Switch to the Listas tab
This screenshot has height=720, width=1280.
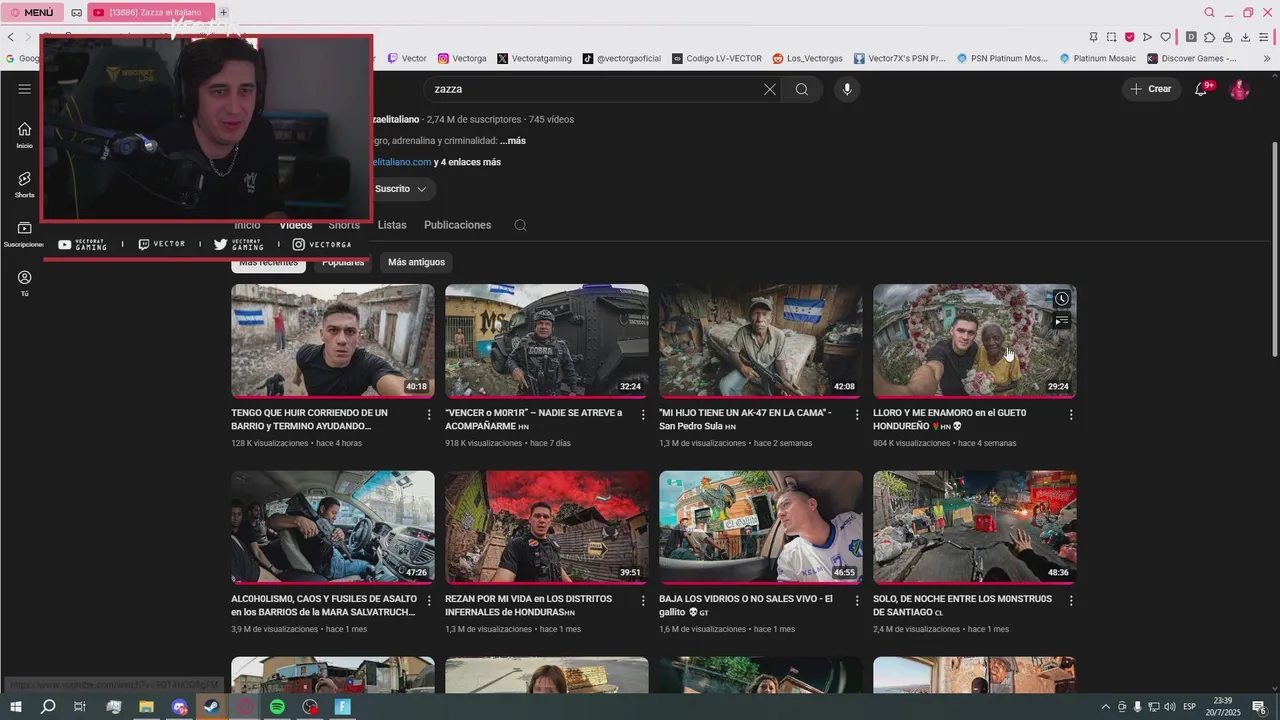coord(392,225)
